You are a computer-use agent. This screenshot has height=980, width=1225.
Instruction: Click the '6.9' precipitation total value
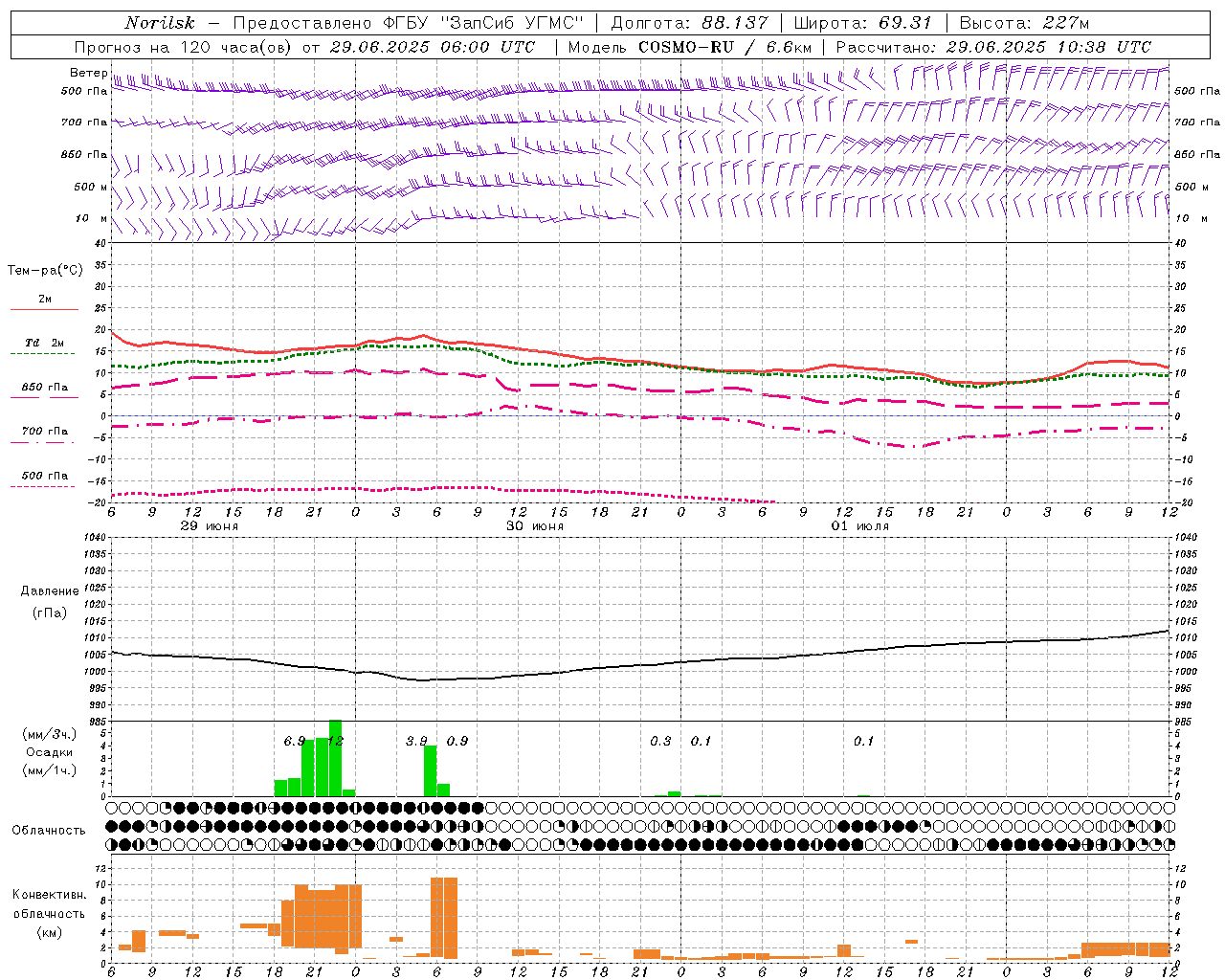tap(295, 742)
